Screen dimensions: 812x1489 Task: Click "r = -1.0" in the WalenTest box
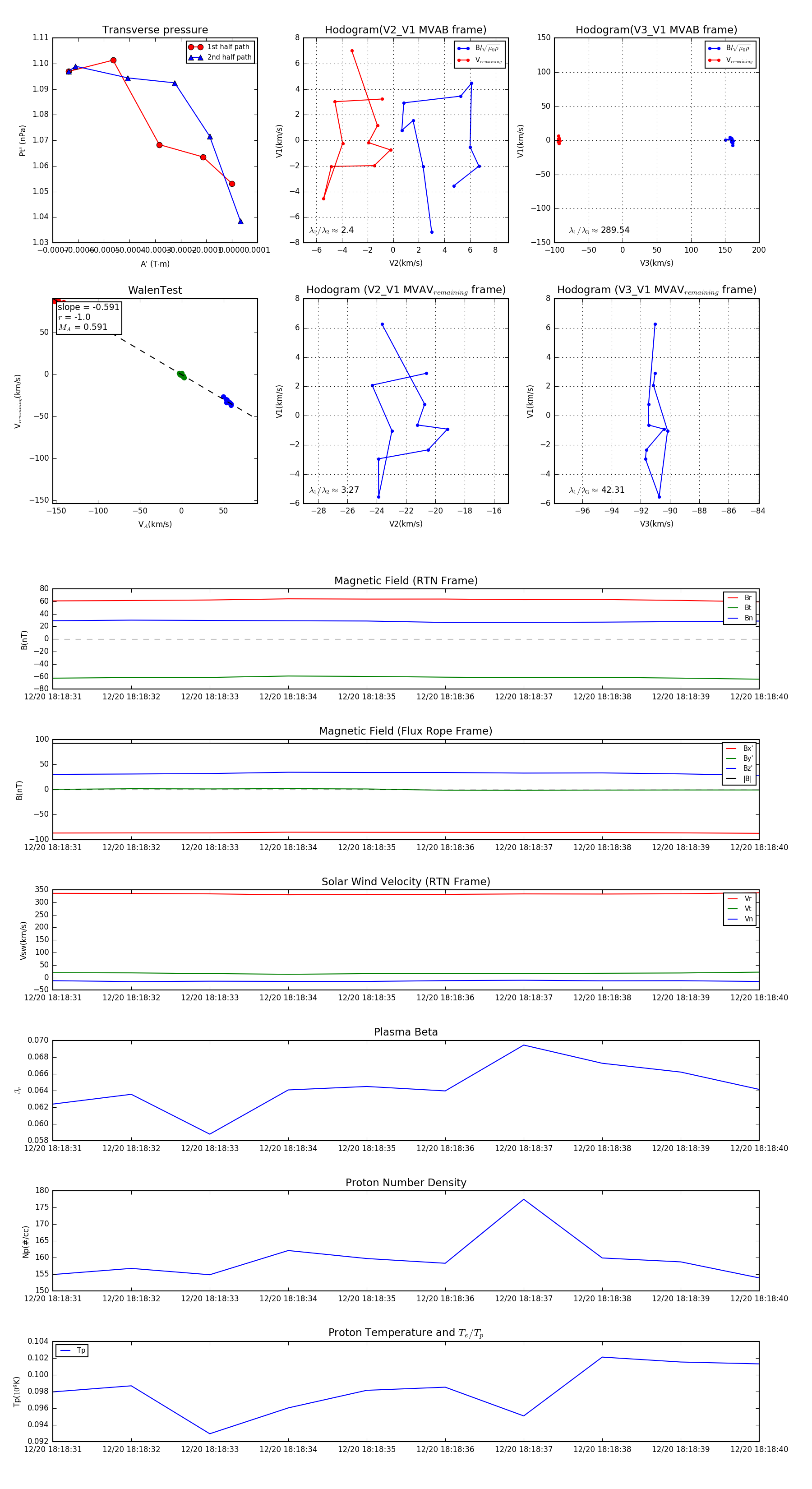click(74, 317)
